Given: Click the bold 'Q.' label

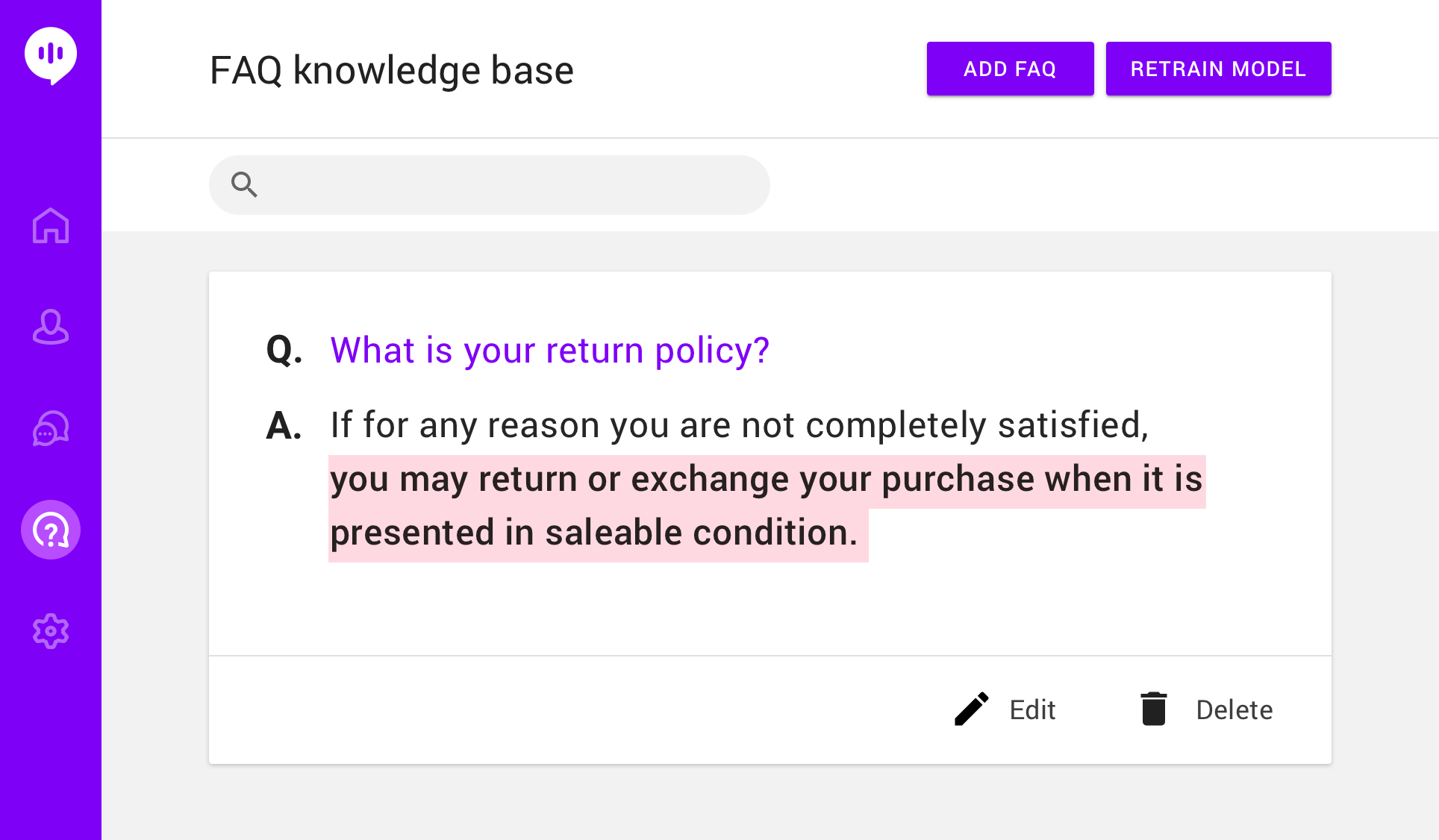Looking at the screenshot, I should point(284,350).
